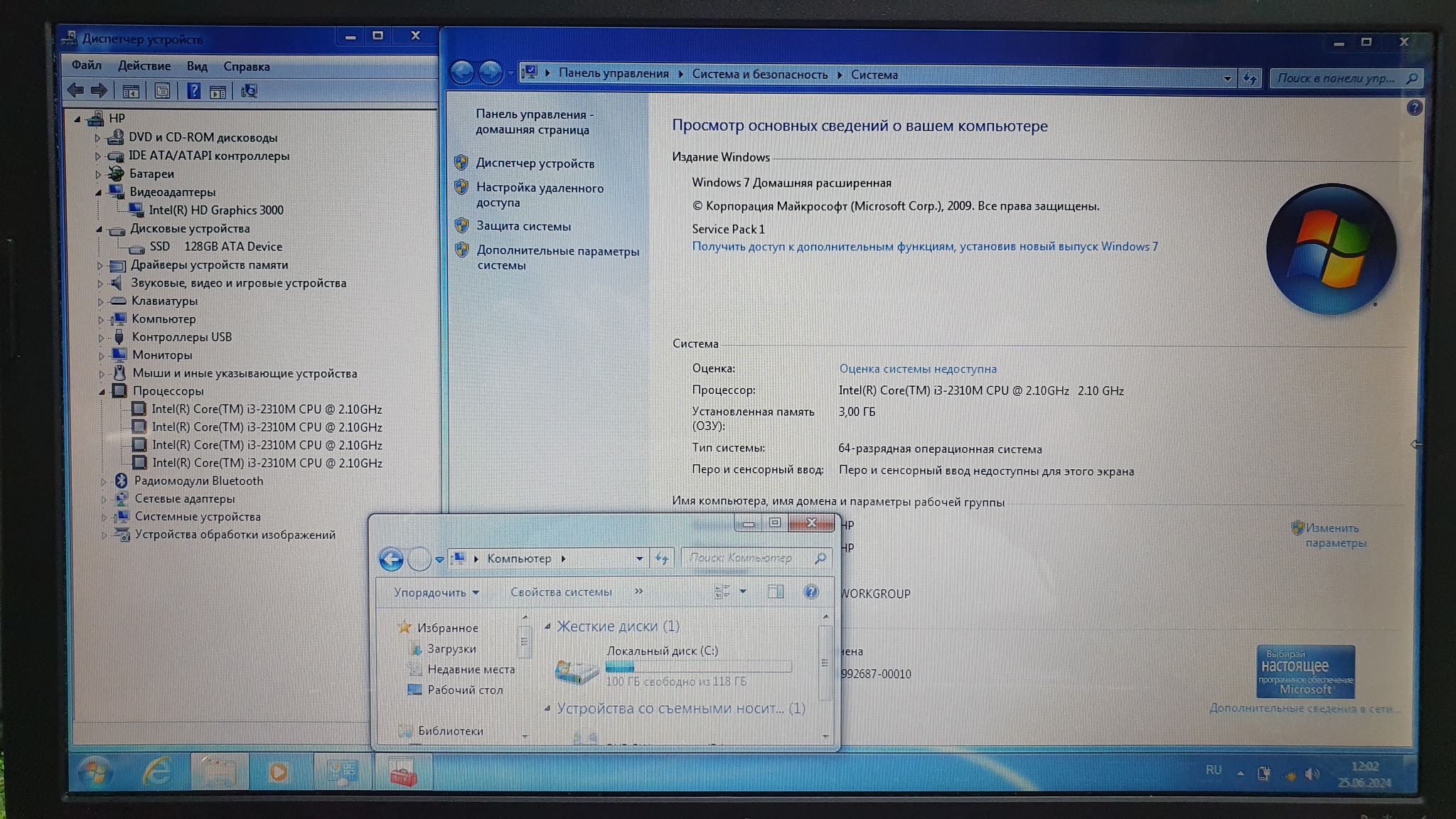Open the Упорядочить dropdown menu
Viewport: 1456px width, 819px height.
(436, 592)
